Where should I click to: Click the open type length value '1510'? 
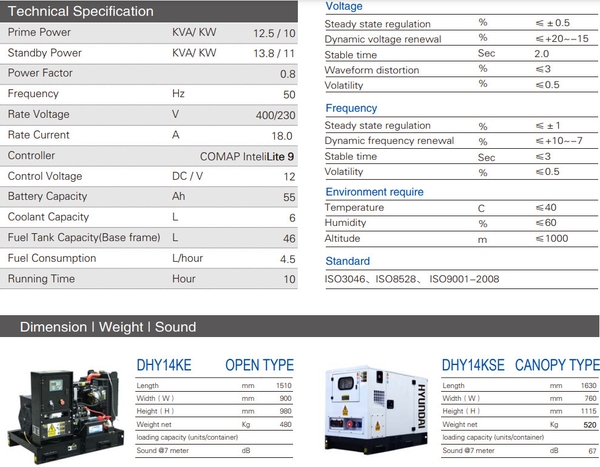[284, 386]
